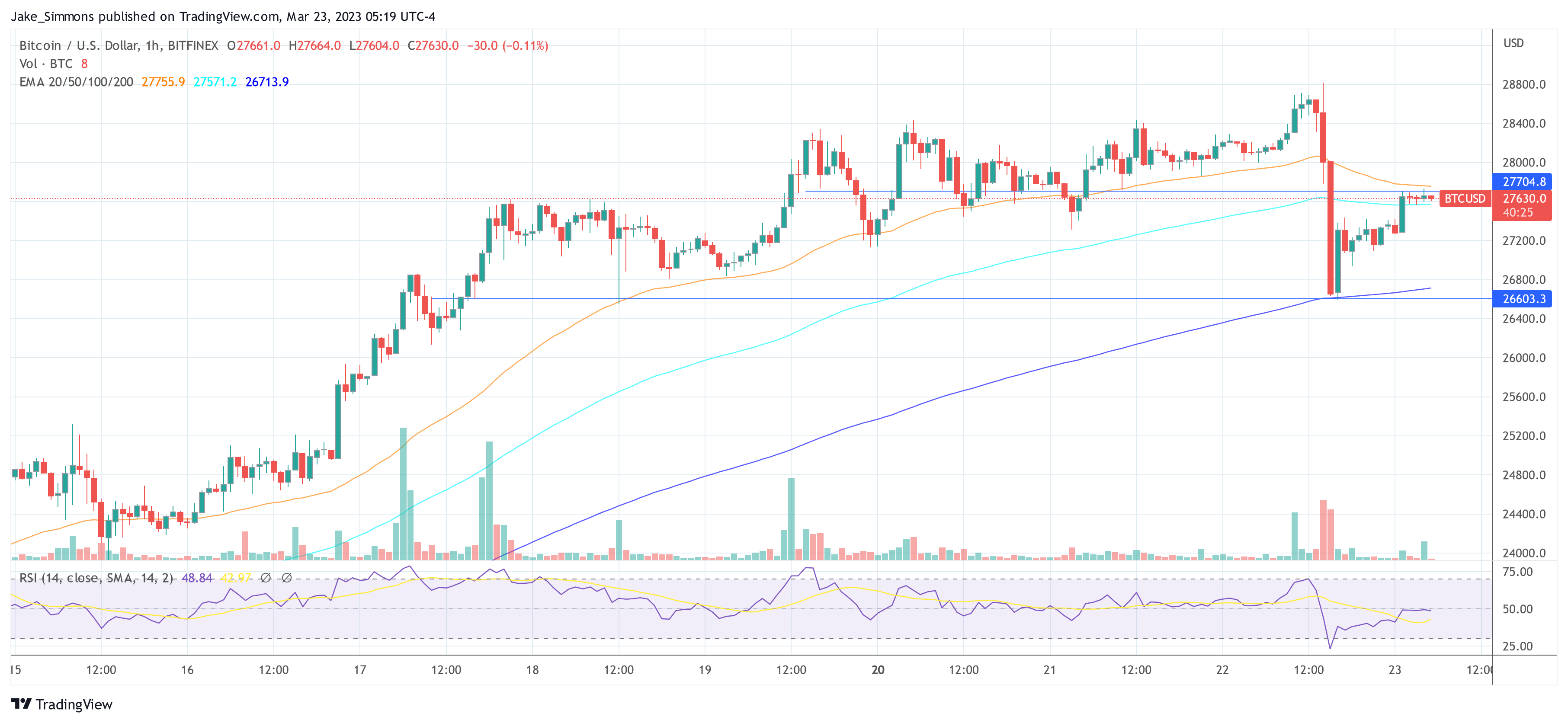Click the 26800.0 price axis label

(x=1523, y=280)
